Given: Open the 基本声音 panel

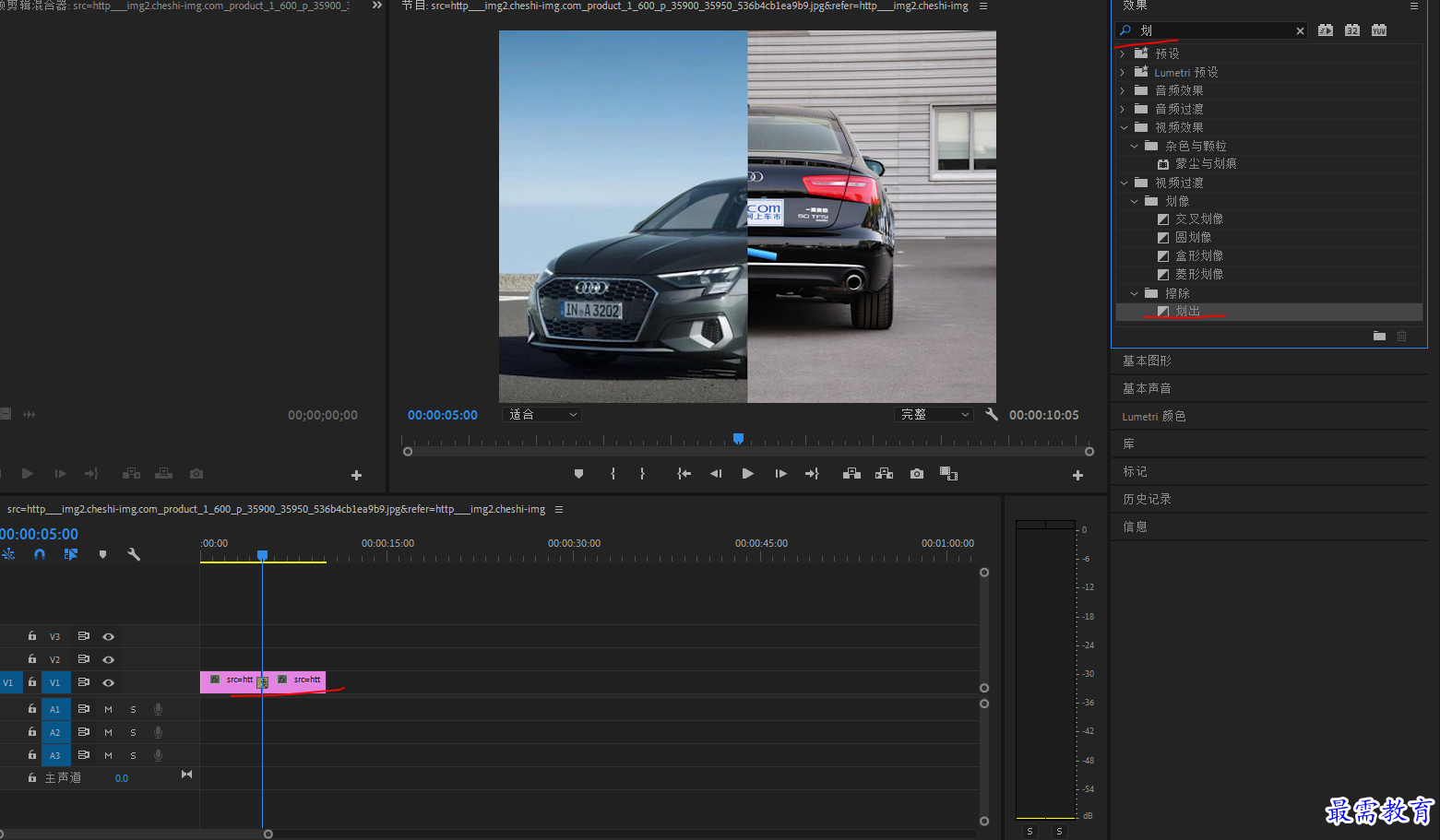Looking at the screenshot, I should 1147,388.
